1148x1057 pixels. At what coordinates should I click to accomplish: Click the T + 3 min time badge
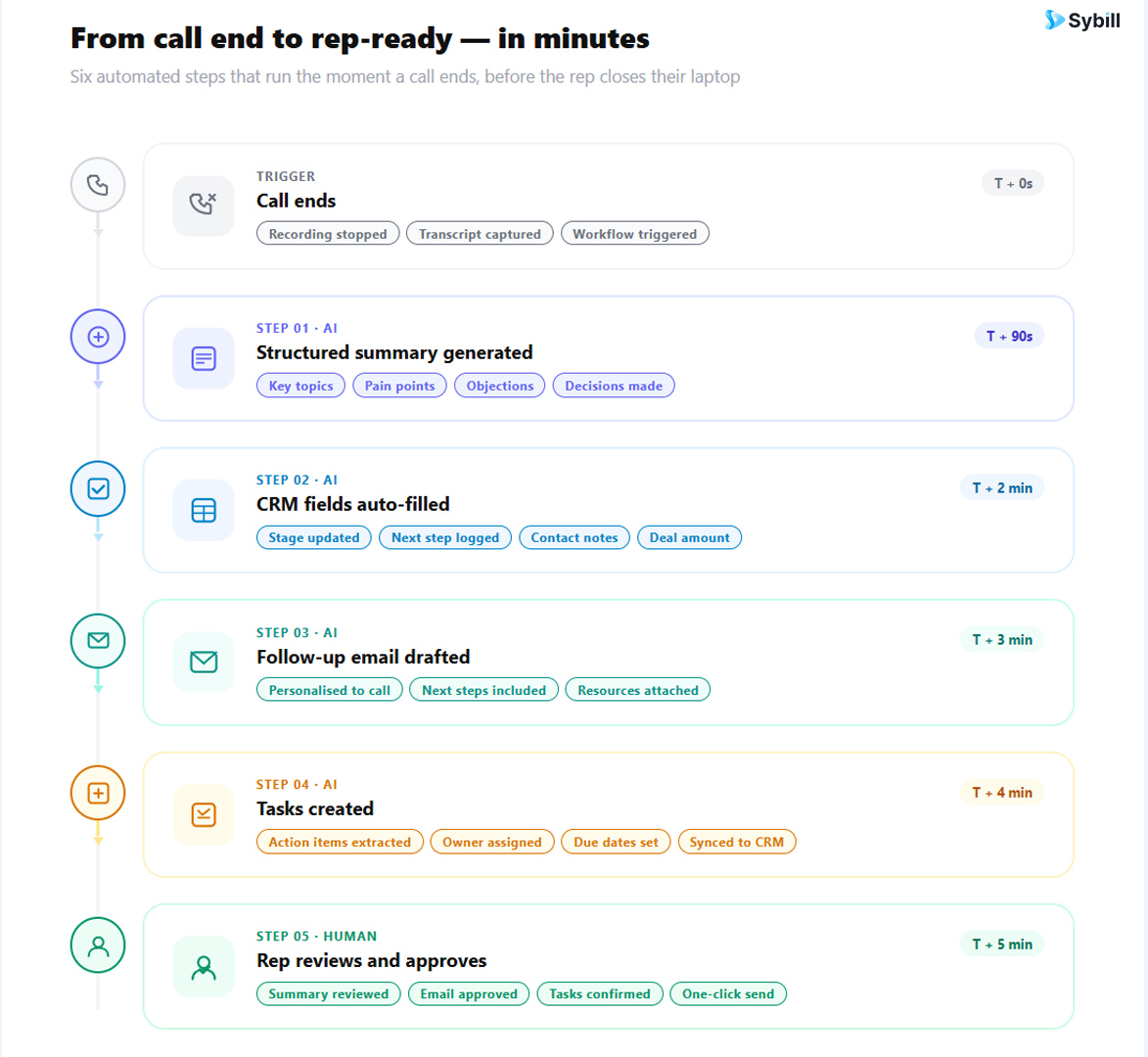click(x=1002, y=640)
